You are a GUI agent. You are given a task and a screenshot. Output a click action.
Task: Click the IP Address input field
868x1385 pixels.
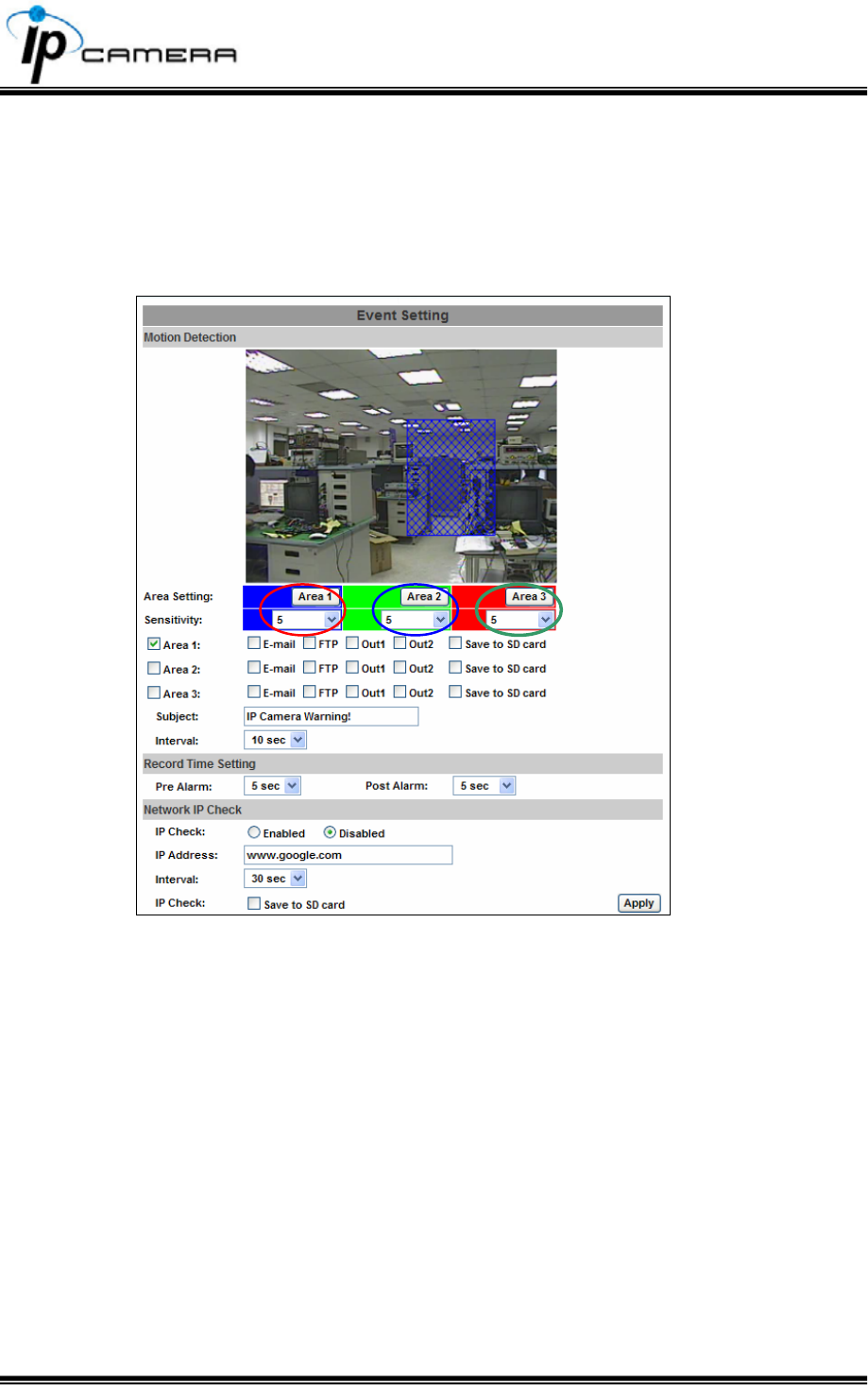pos(348,855)
